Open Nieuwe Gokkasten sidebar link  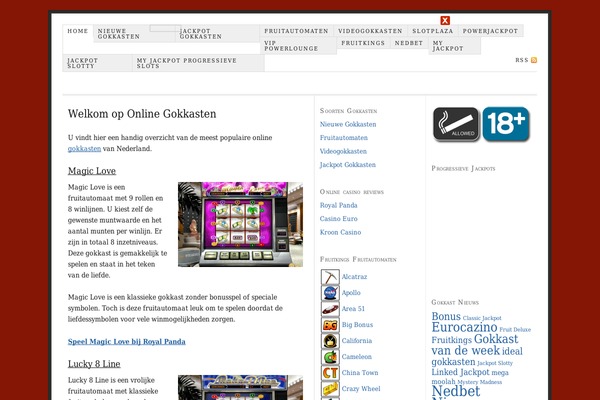coord(348,124)
